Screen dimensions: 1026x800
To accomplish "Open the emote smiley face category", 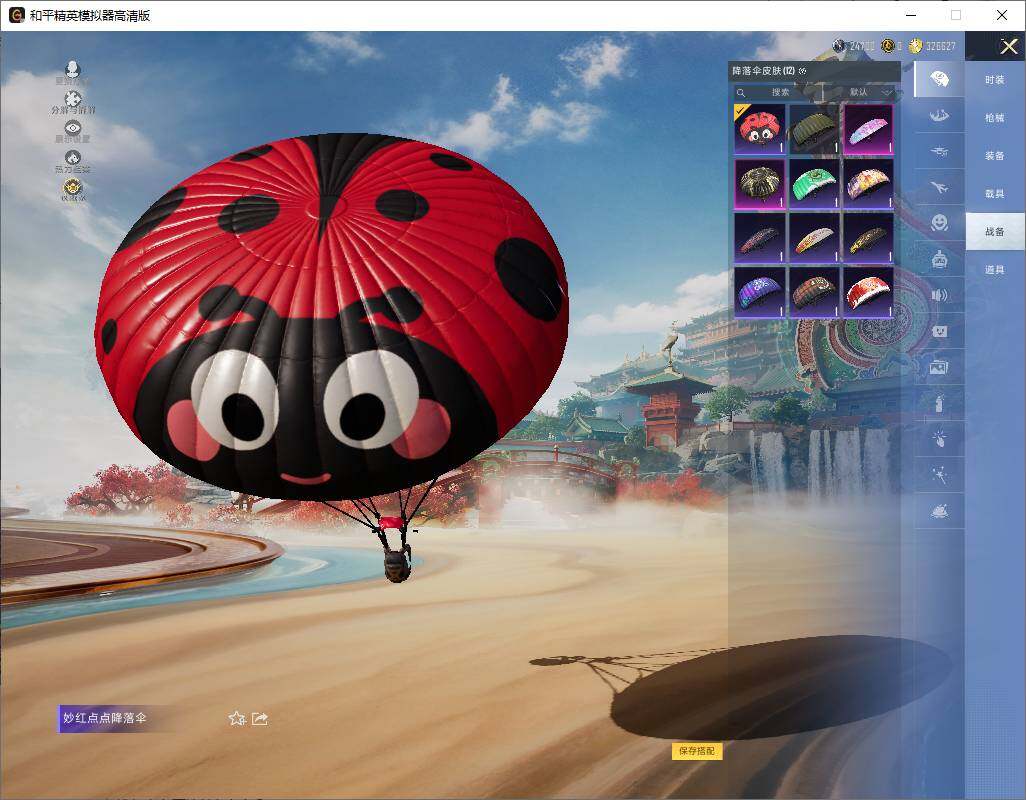I will click(x=938, y=222).
